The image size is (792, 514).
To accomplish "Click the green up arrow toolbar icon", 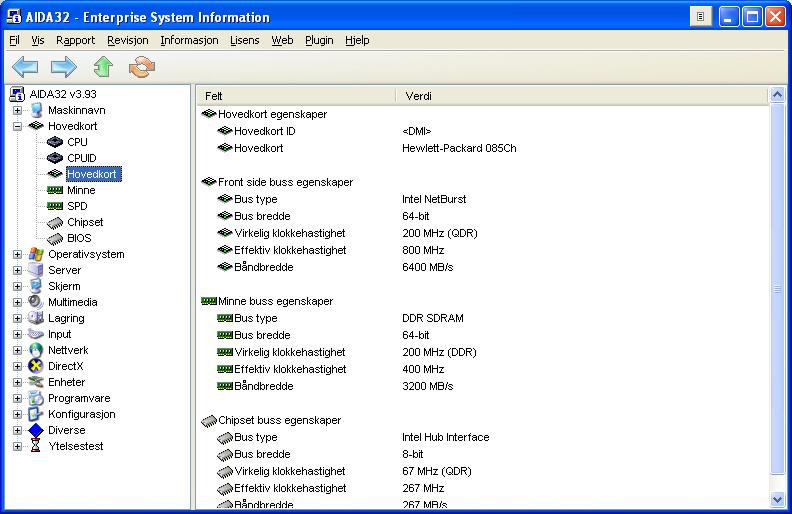I will 103,67.
